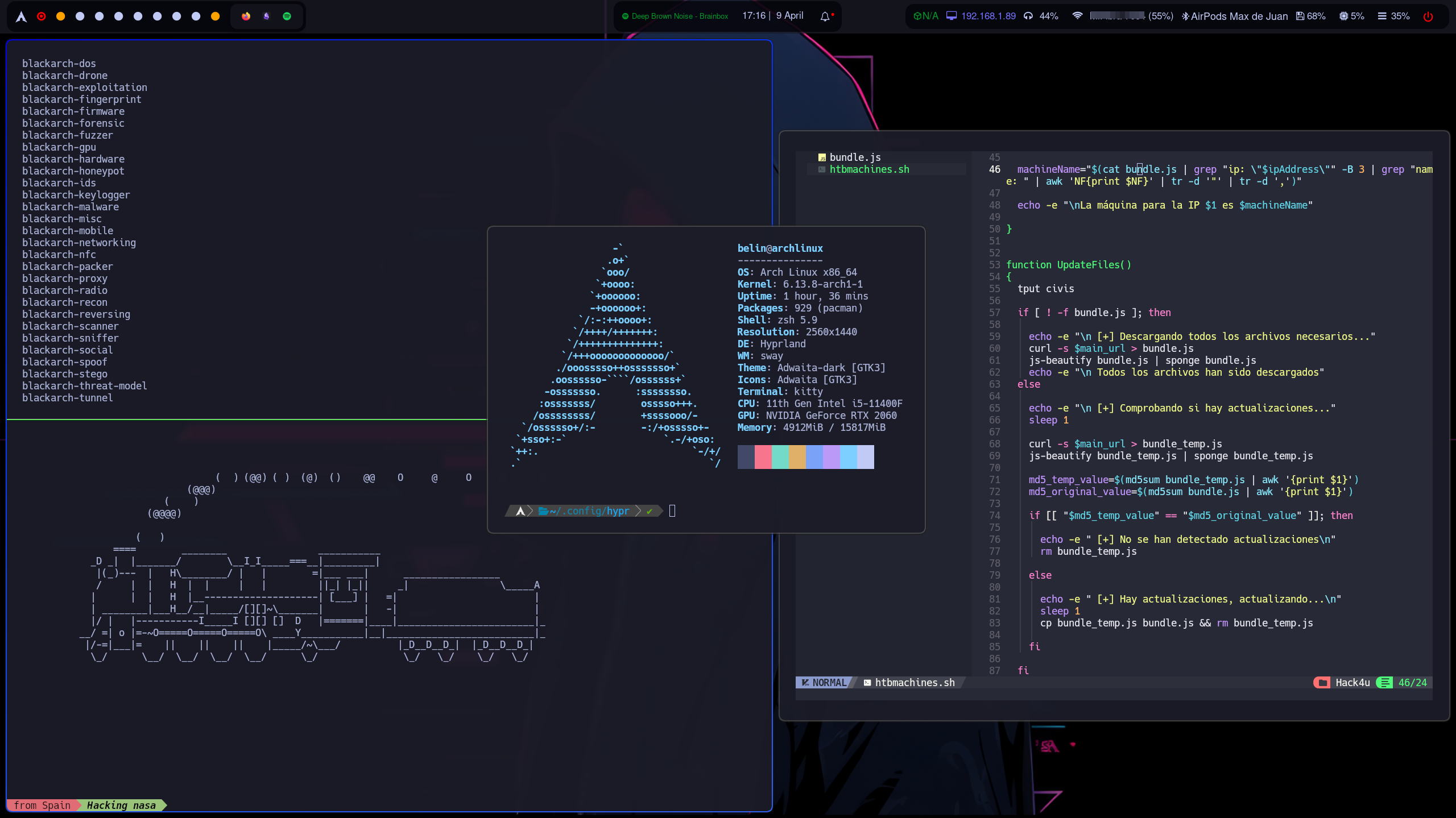The height and width of the screenshot is (818, 1456).
Task: Click the 9 April date
Action: click(789, 16)
